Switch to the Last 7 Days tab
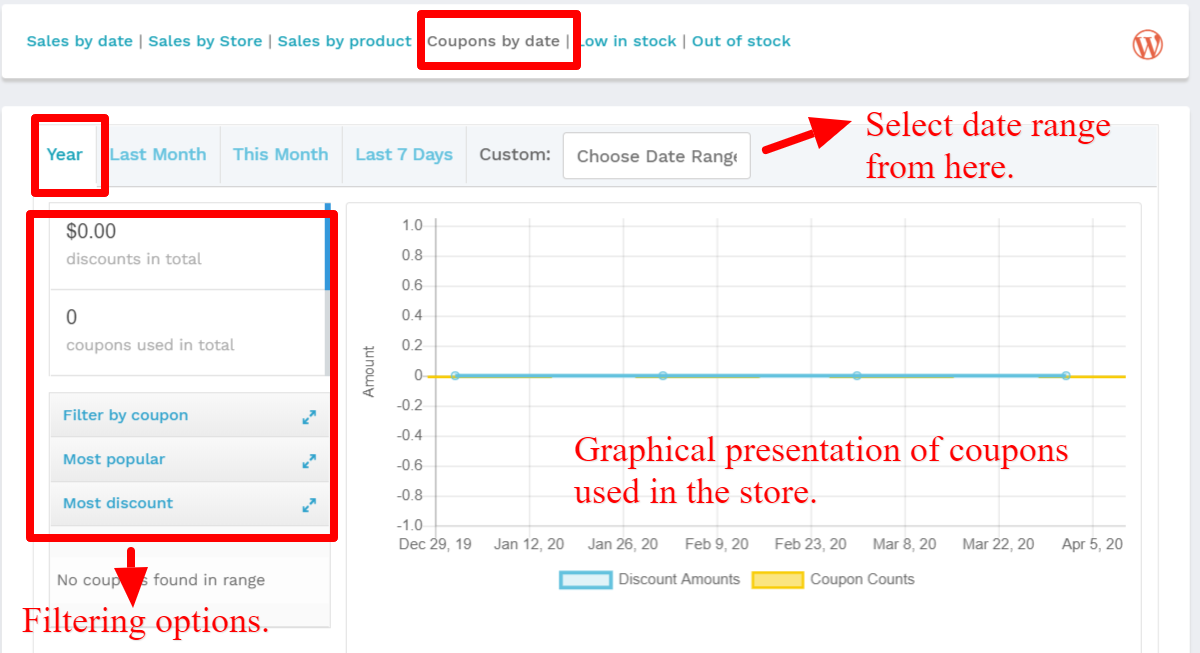 (404, 154)
